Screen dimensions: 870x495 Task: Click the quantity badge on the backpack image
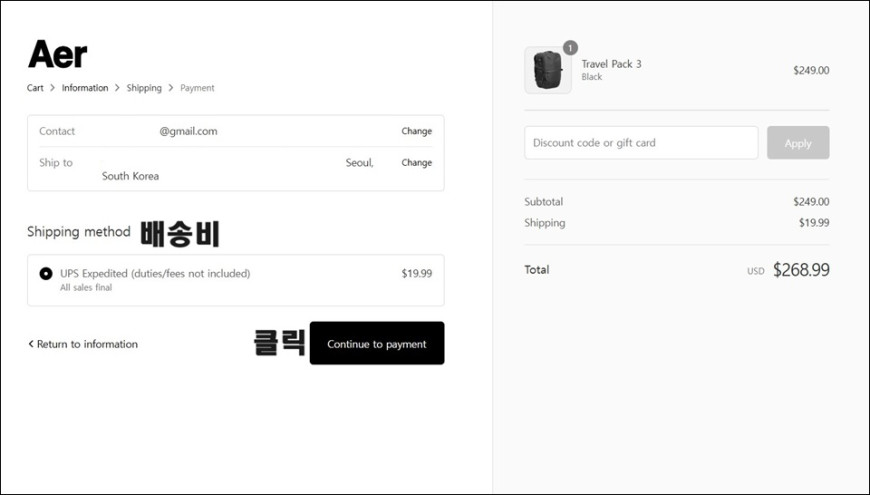point(570,48)
